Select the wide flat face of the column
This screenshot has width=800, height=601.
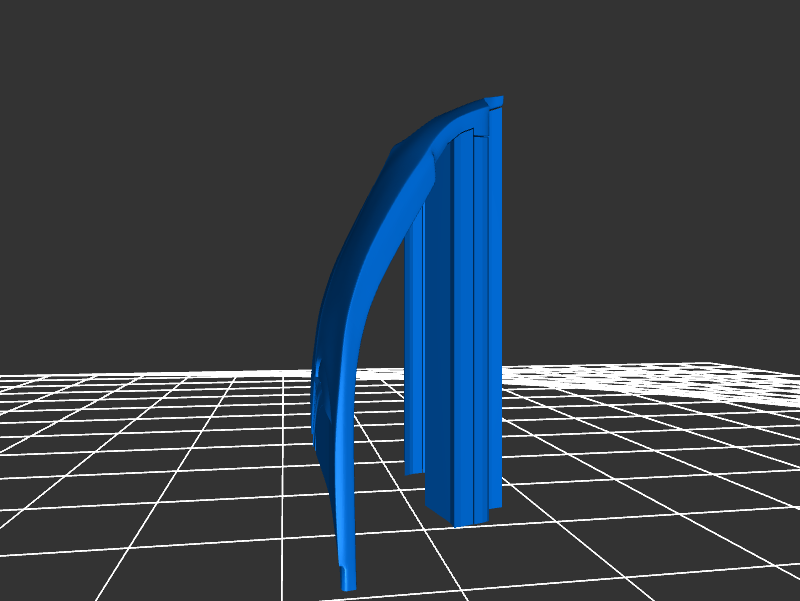(440, 330)
